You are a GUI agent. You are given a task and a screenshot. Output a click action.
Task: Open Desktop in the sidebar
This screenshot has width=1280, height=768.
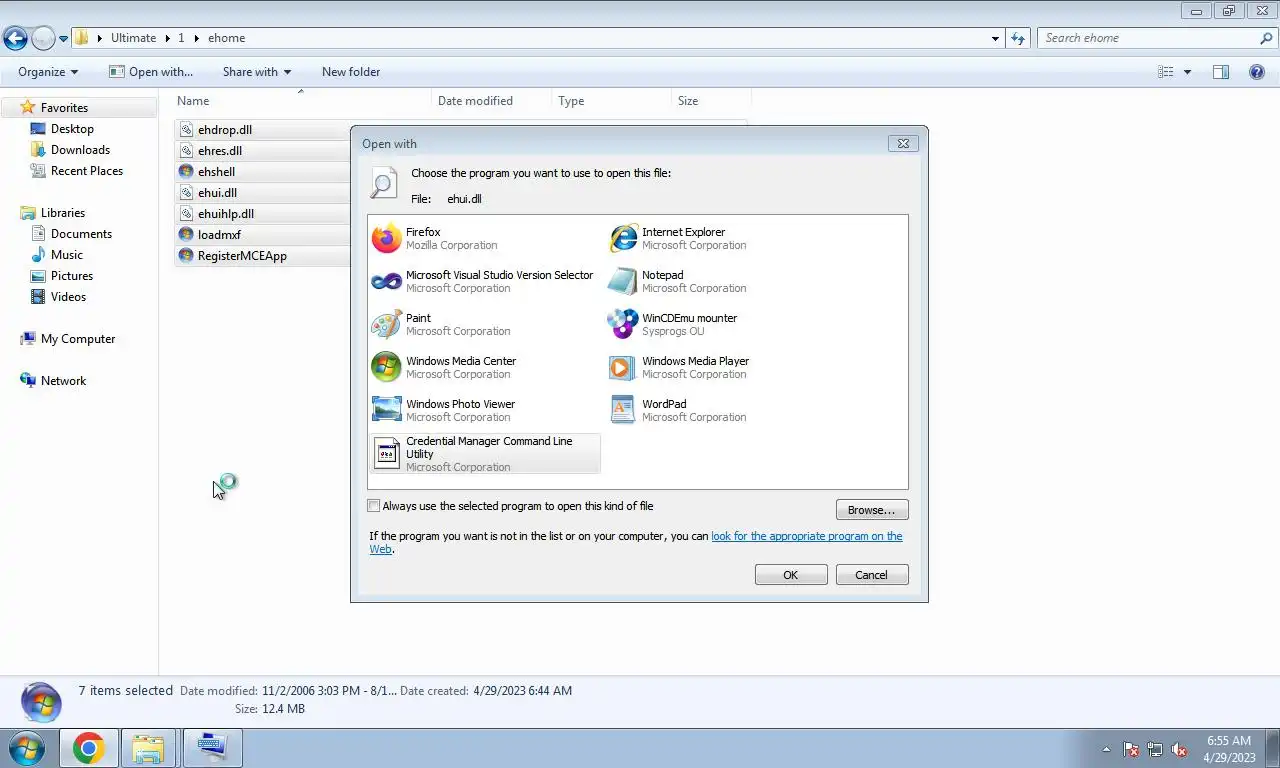(x=72, y=129)
